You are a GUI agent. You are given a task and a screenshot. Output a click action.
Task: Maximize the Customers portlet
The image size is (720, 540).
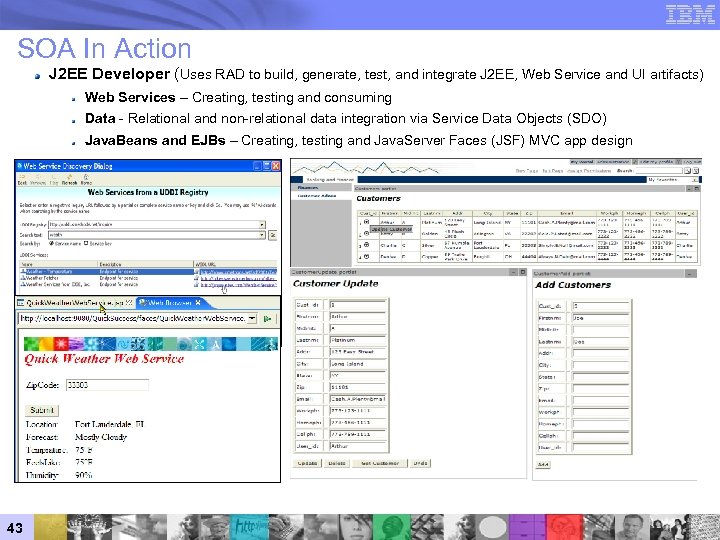point(697,189)
